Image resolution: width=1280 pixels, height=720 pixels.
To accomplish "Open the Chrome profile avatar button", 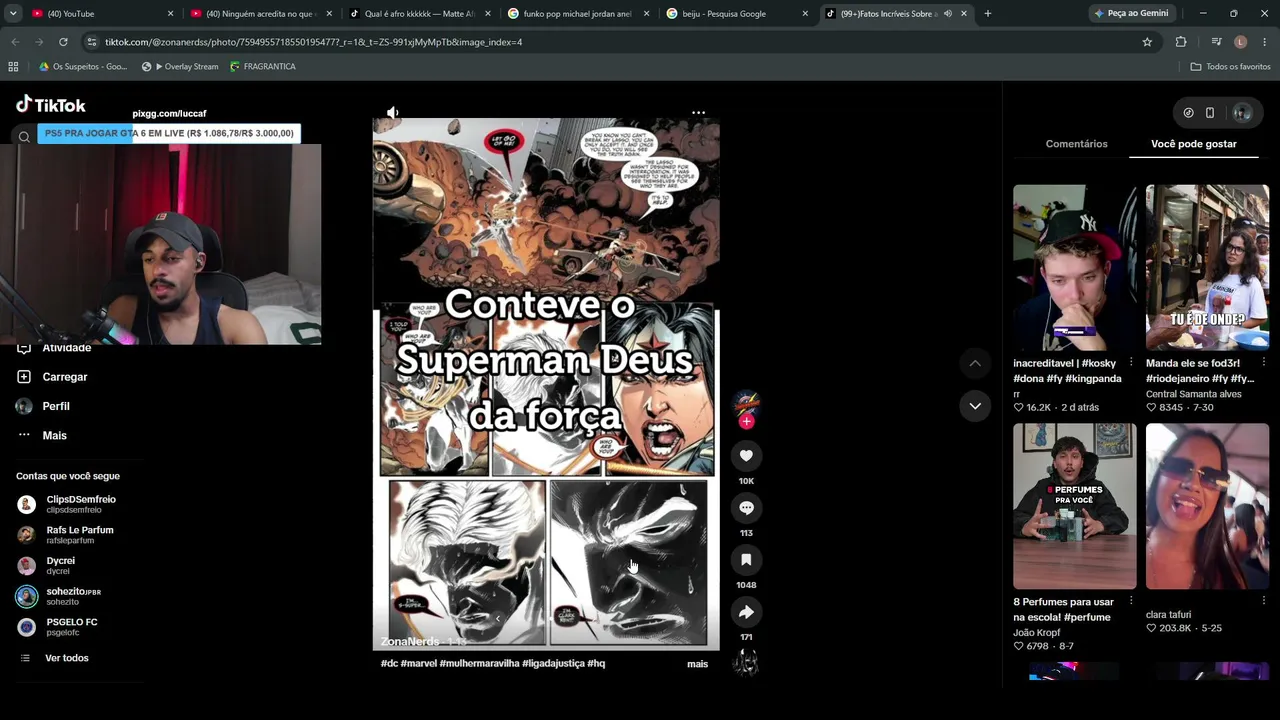I will [x=1240, y=42].
